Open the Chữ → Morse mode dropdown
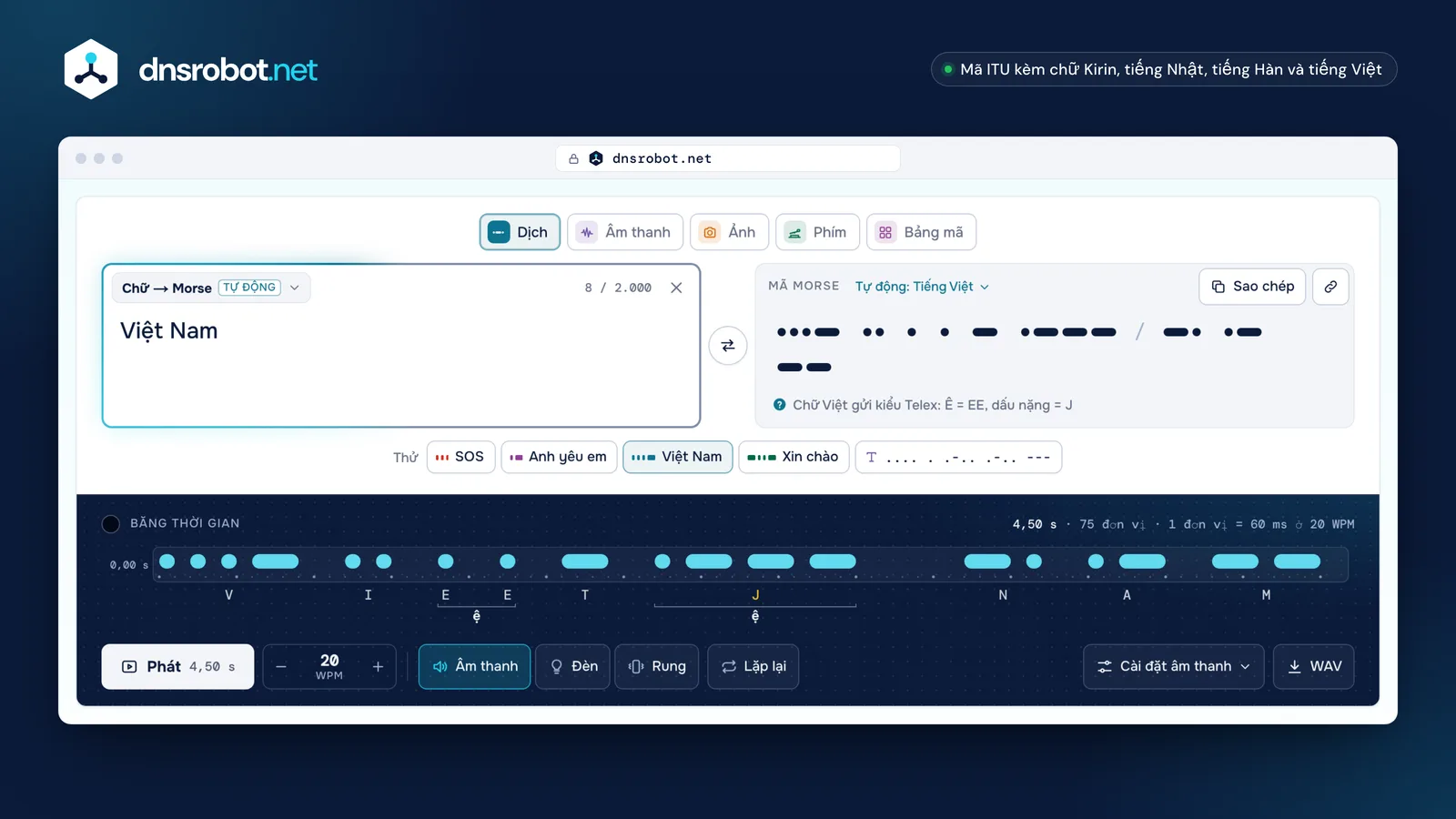 (x=211, y=288)
